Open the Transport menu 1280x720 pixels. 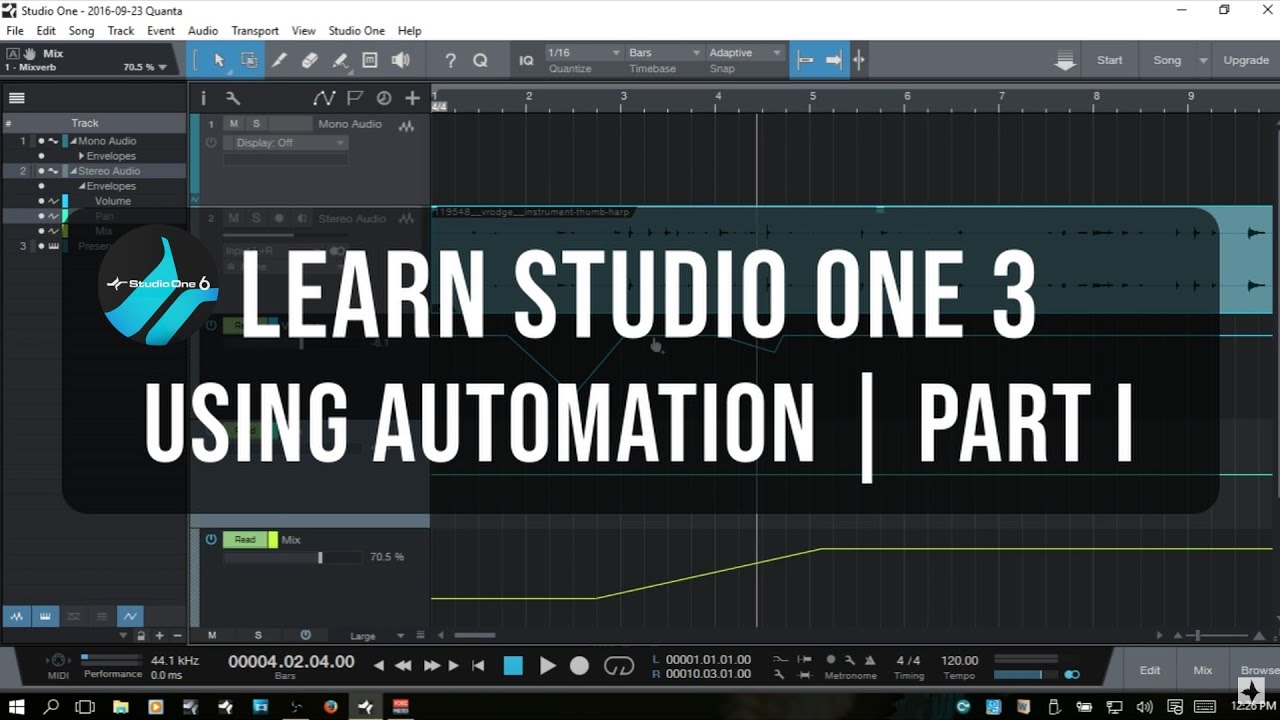255,31
